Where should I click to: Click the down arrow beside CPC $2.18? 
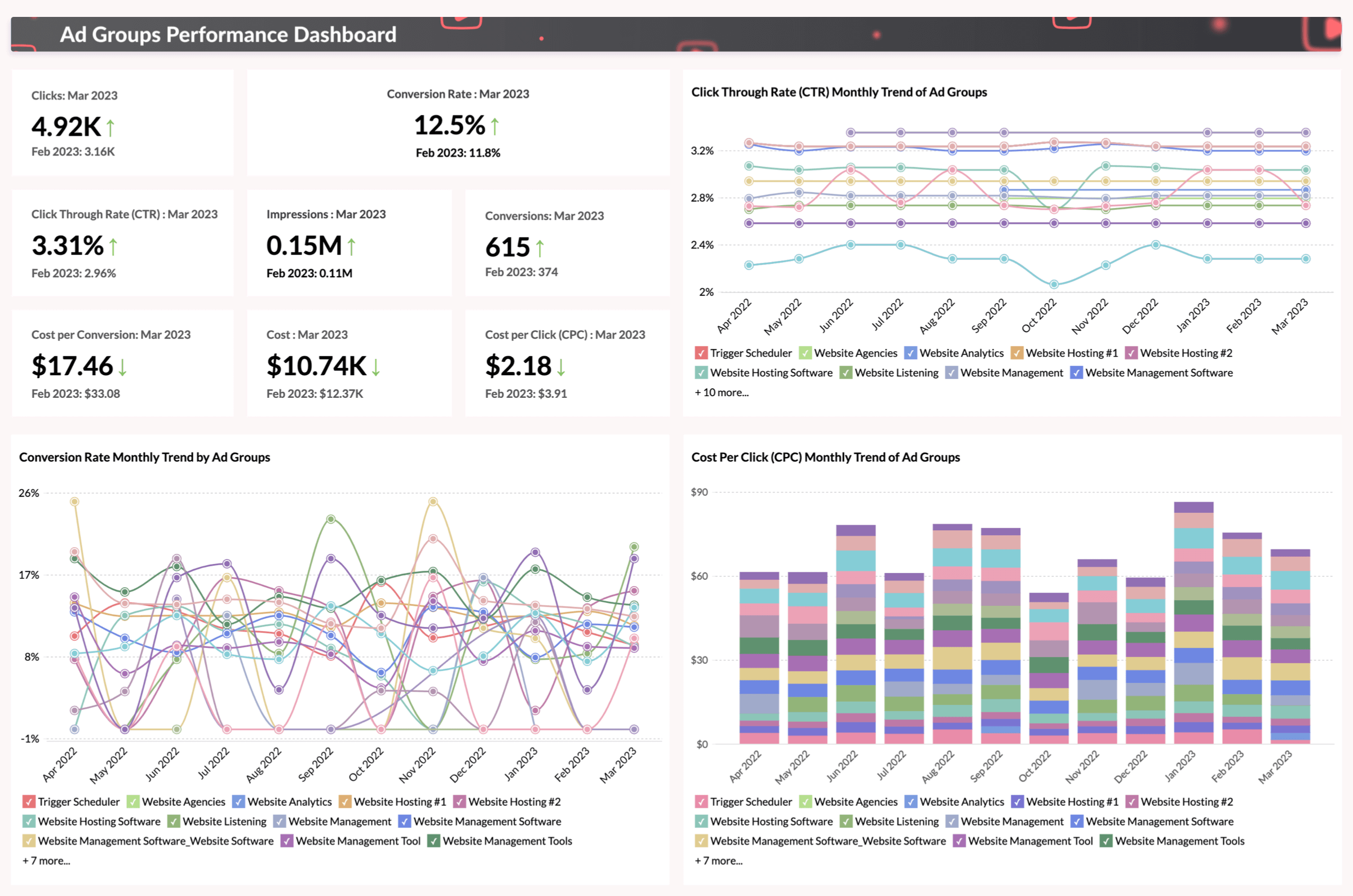coord(561,367)
